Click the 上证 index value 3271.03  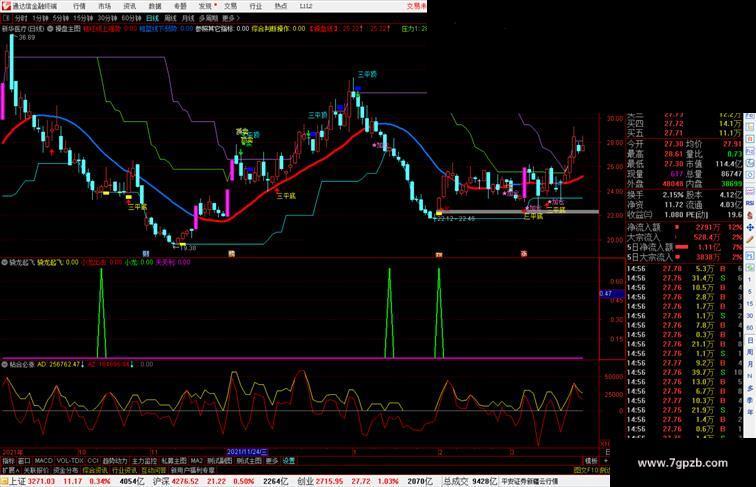click(41, 481)
